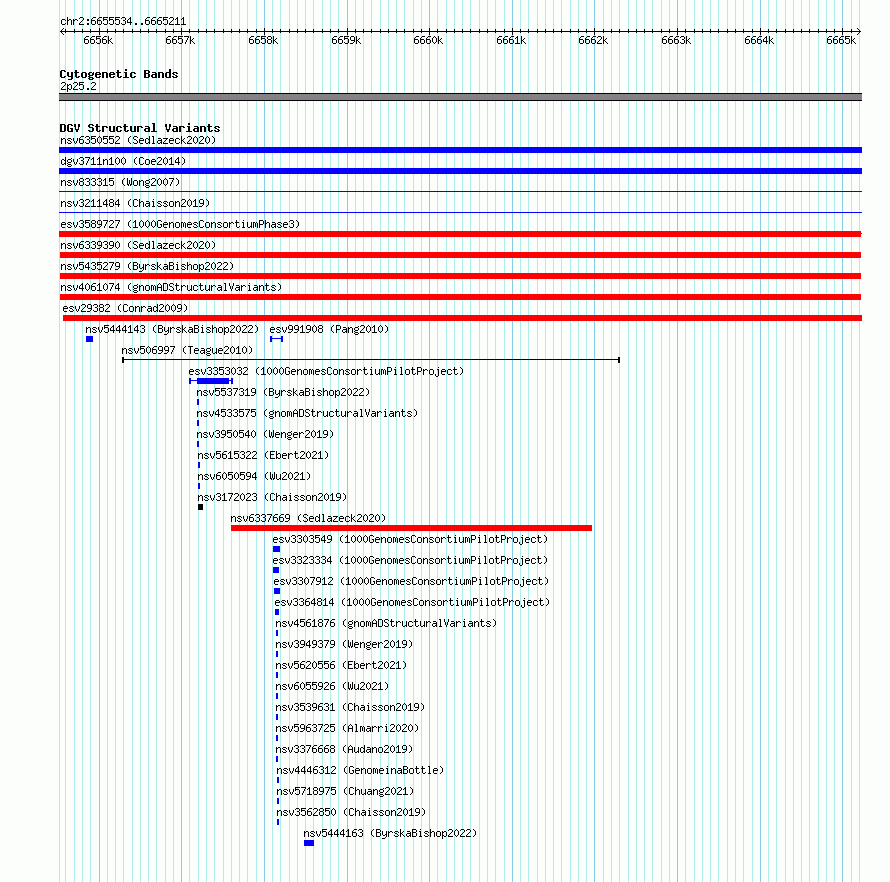890x882 pixels.
Task: Open nsv4061074 (gnomADStructuralVariants) label
Action: pyautogui.click(x=171, y=287)
